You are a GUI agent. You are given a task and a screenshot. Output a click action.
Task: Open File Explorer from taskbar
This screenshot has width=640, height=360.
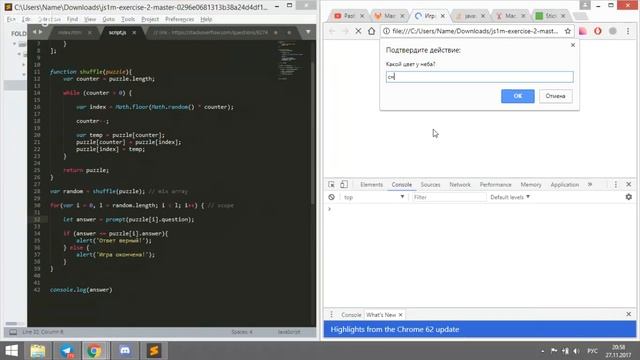(38, 351)
